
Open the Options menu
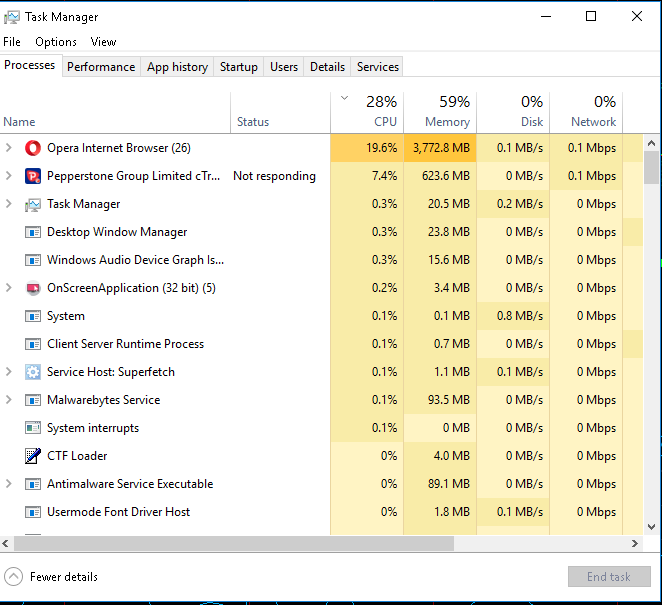coord(56,42)
